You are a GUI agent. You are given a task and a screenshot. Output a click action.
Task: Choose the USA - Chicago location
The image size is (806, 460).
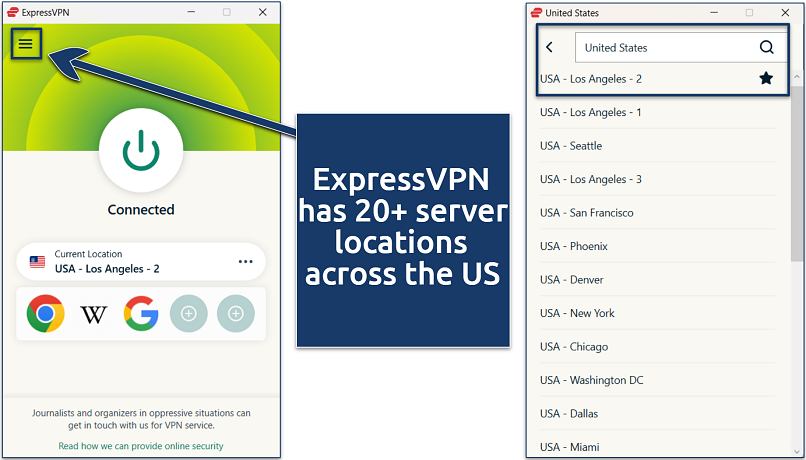pos(574,347)
